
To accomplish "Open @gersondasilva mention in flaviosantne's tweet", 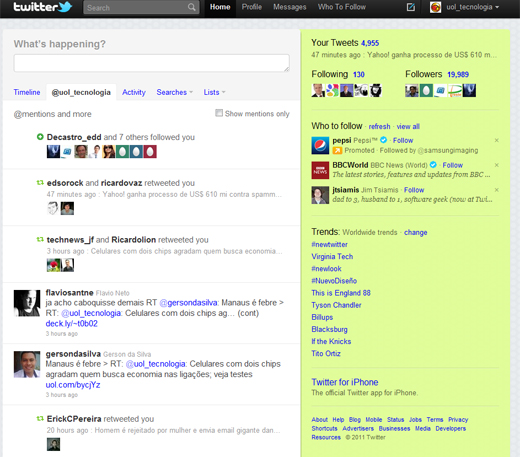I will [x=188, y=303].
